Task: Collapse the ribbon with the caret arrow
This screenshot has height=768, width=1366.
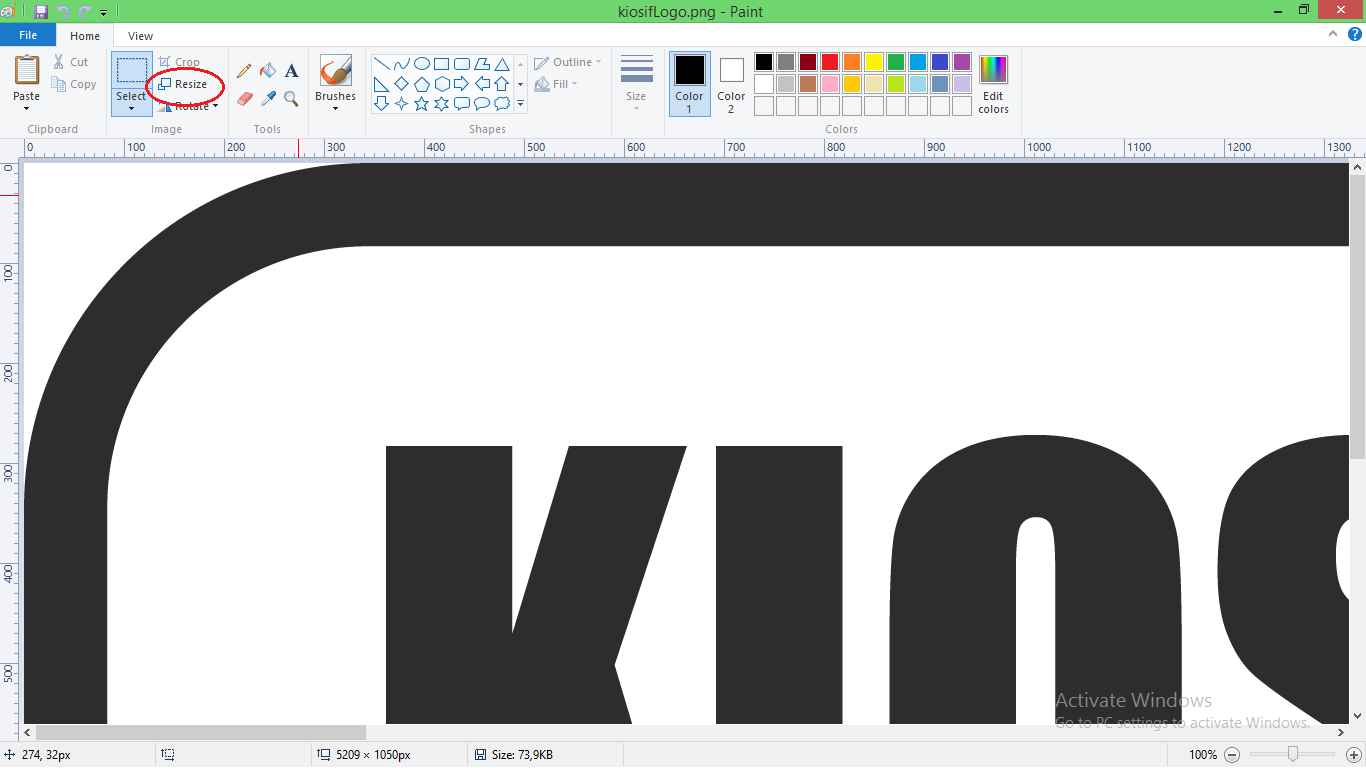Action: click(x=1332, y=34)
